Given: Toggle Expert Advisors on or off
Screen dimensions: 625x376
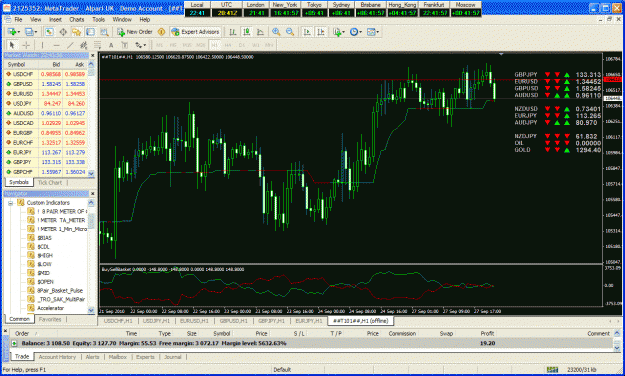Looking at the screenshot, I should (x=195, y=32).
